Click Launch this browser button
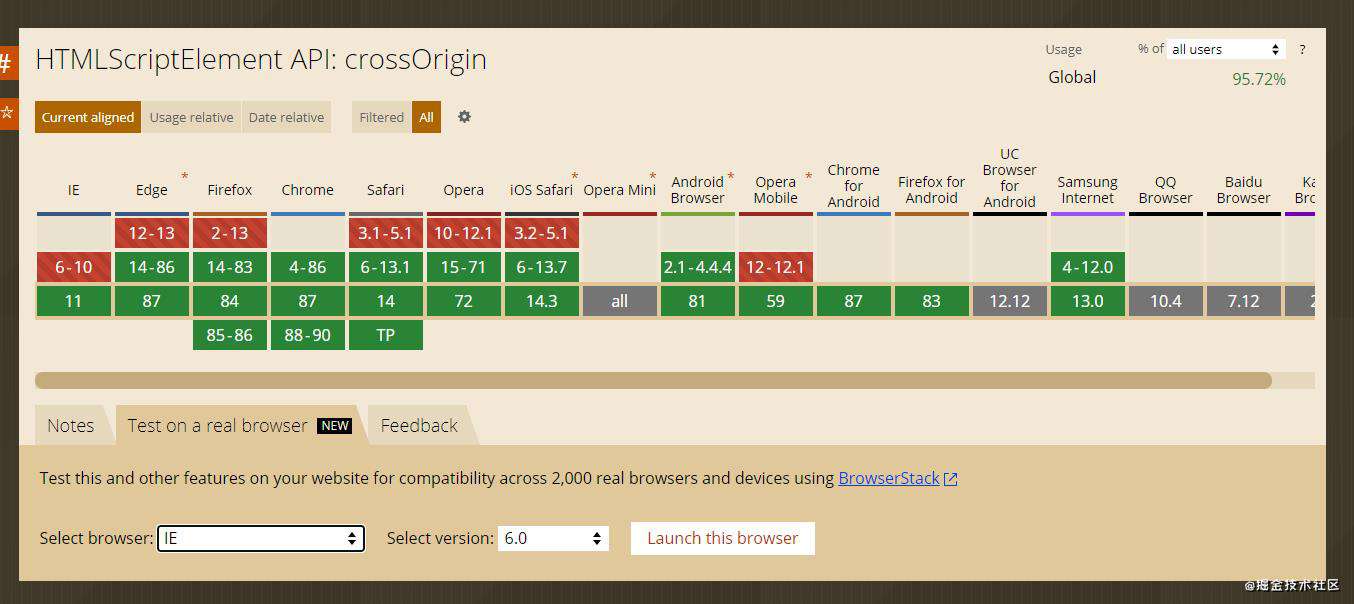The height and width of the screenshot is (604, 1354). [x=723, y=538]
